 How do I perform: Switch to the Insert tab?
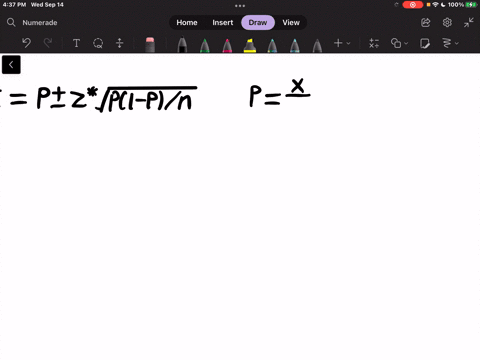click(x=223, y=23)
